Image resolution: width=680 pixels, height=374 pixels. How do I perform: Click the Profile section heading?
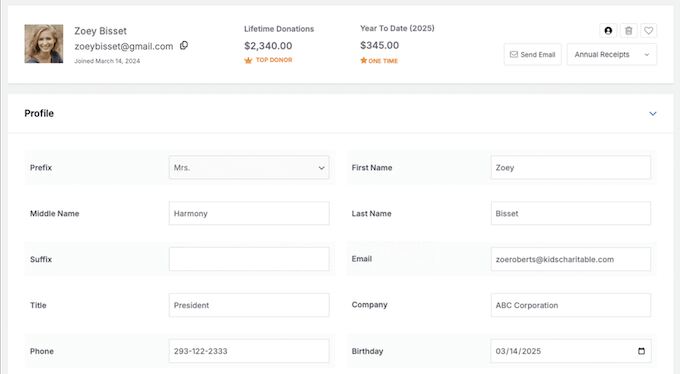[x=39, y=113]
